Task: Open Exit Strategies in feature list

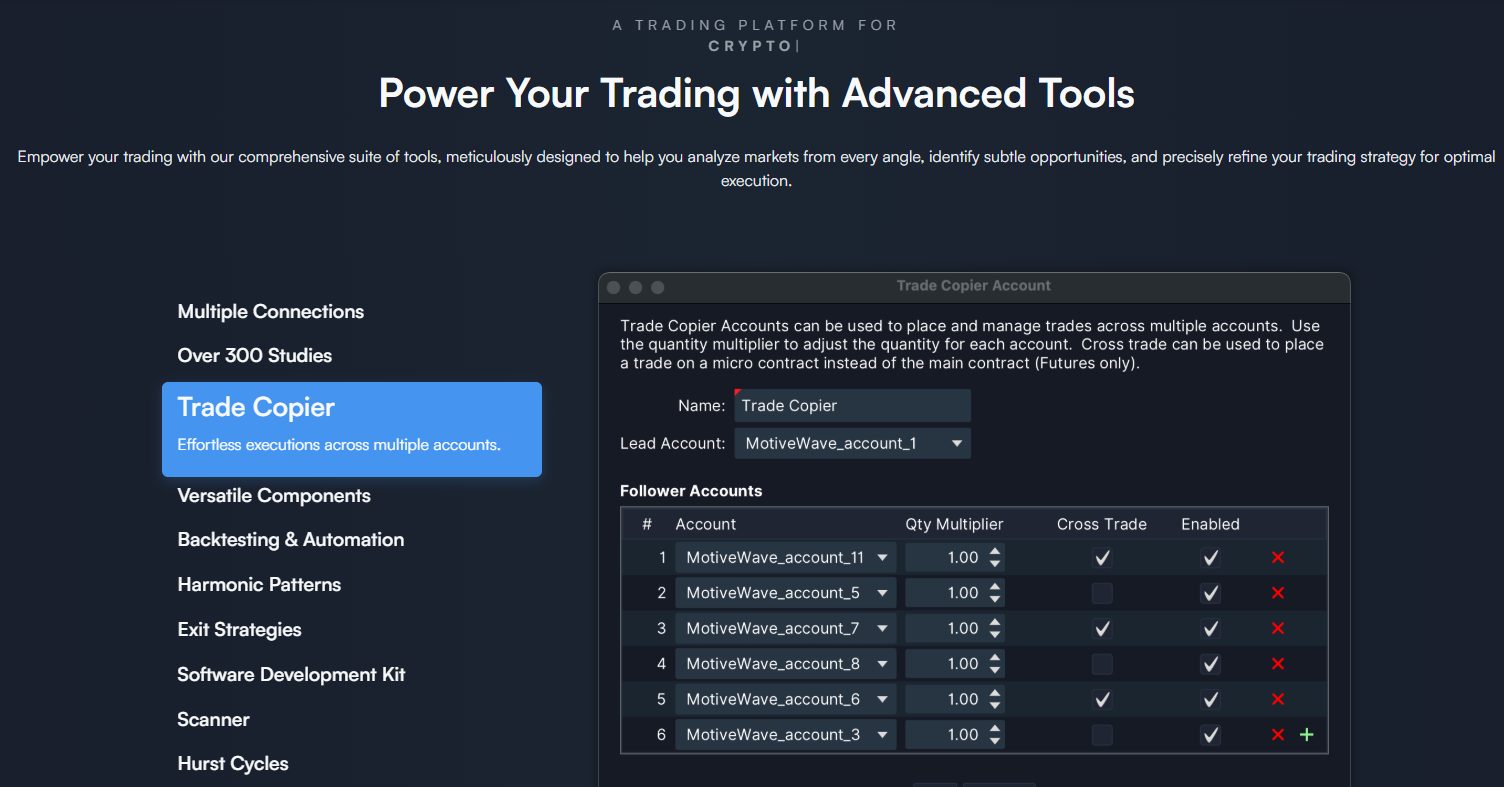Action: pos(239,630)
